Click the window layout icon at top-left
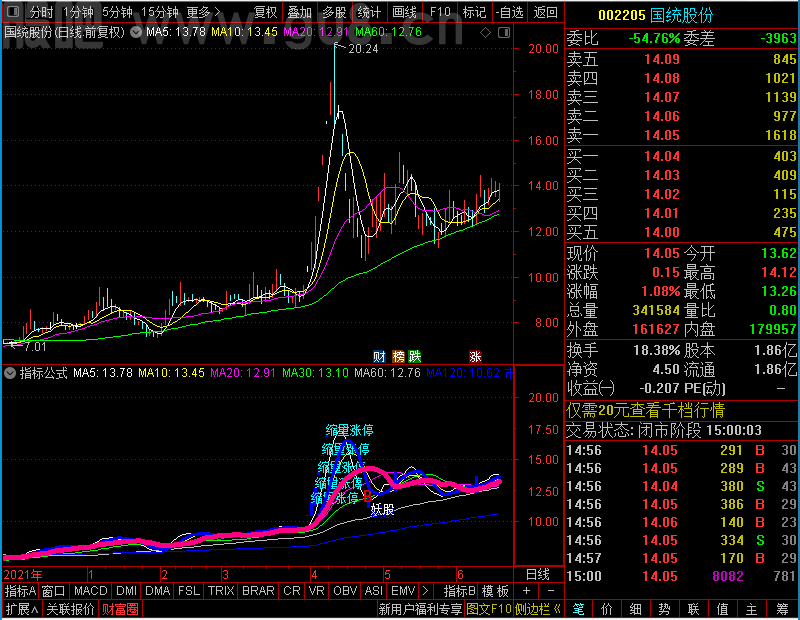 point(13,11)
